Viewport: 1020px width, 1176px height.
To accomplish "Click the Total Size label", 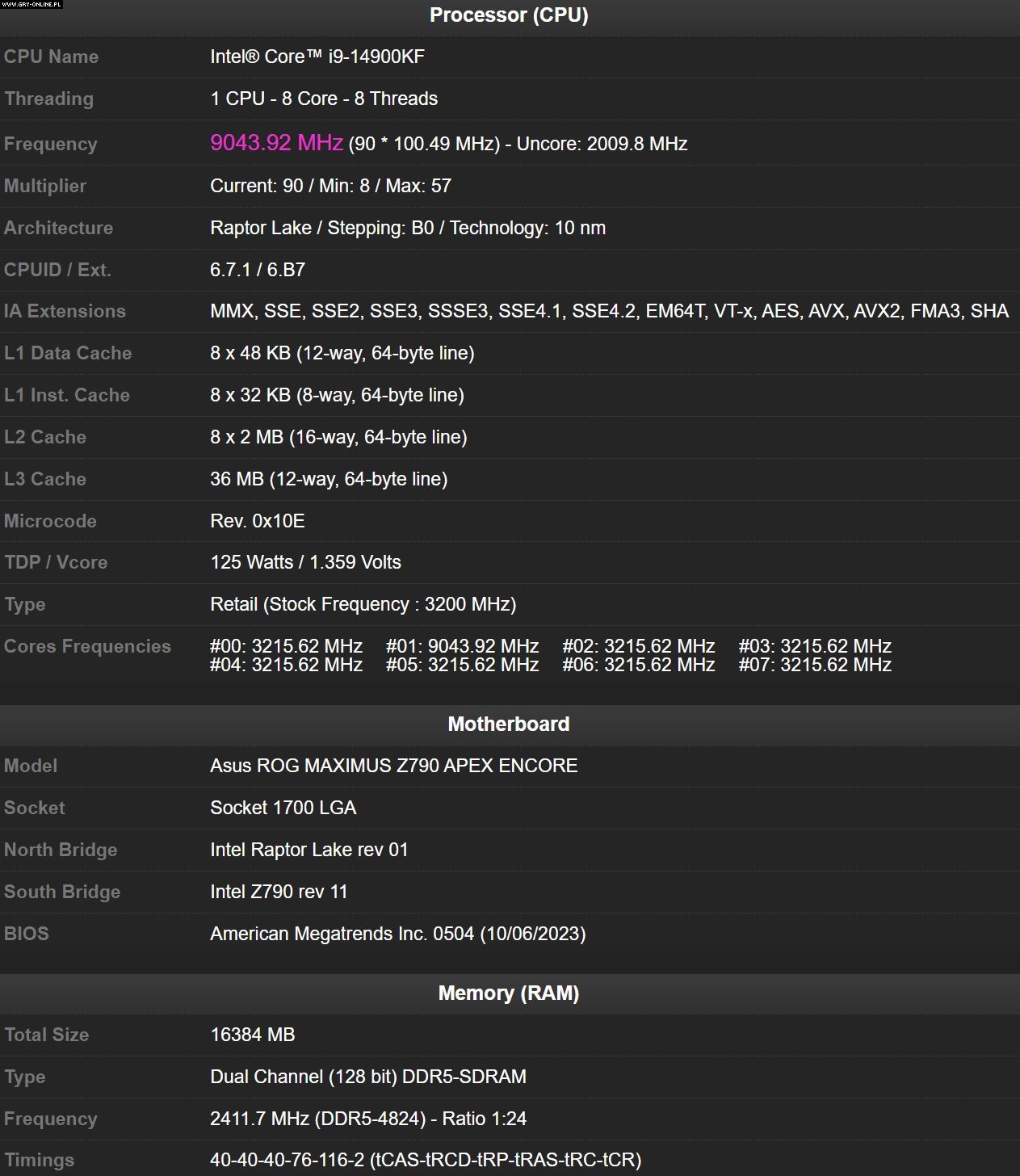I will [x=46, y=1035].
